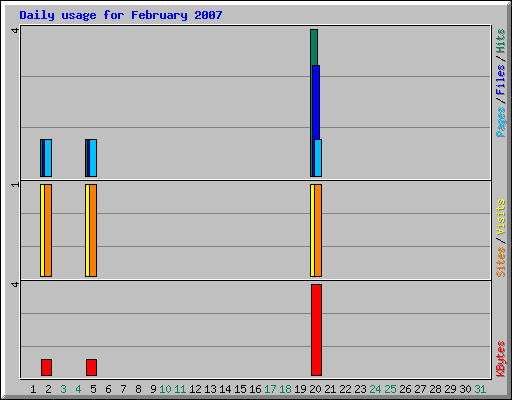512x400 pixels.
Task: Click the cyan 'Pages' legend label
Action: point(501,122)
